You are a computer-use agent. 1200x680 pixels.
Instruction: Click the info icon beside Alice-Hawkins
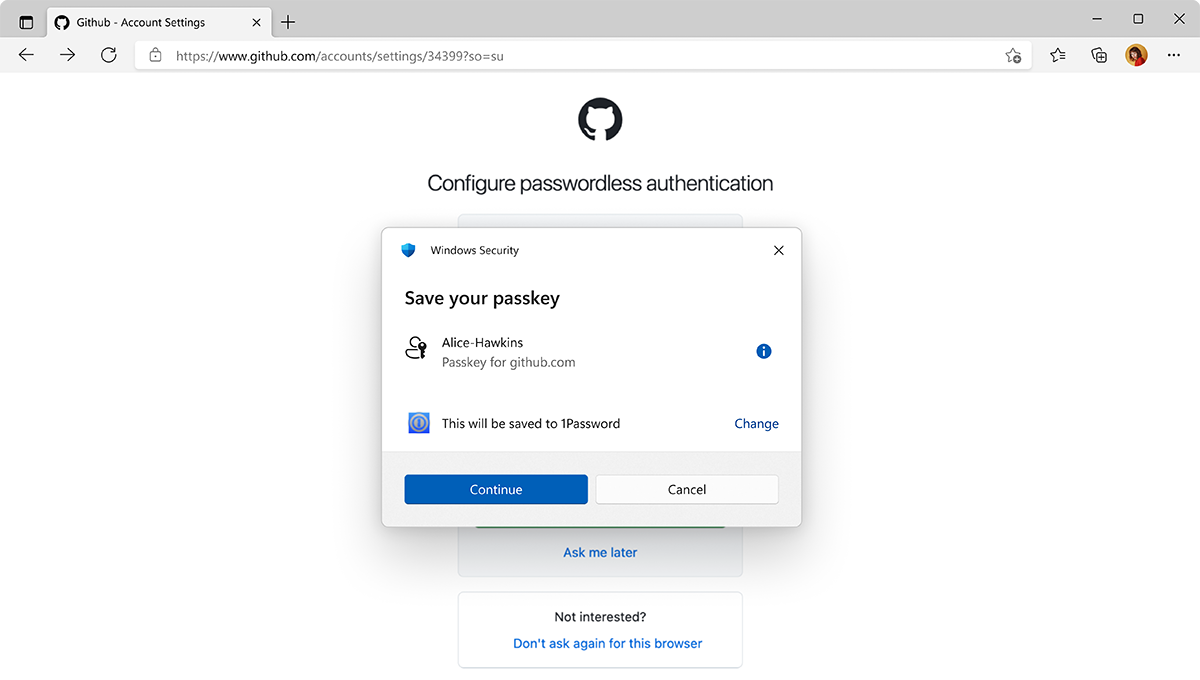(x=764, y=351)
